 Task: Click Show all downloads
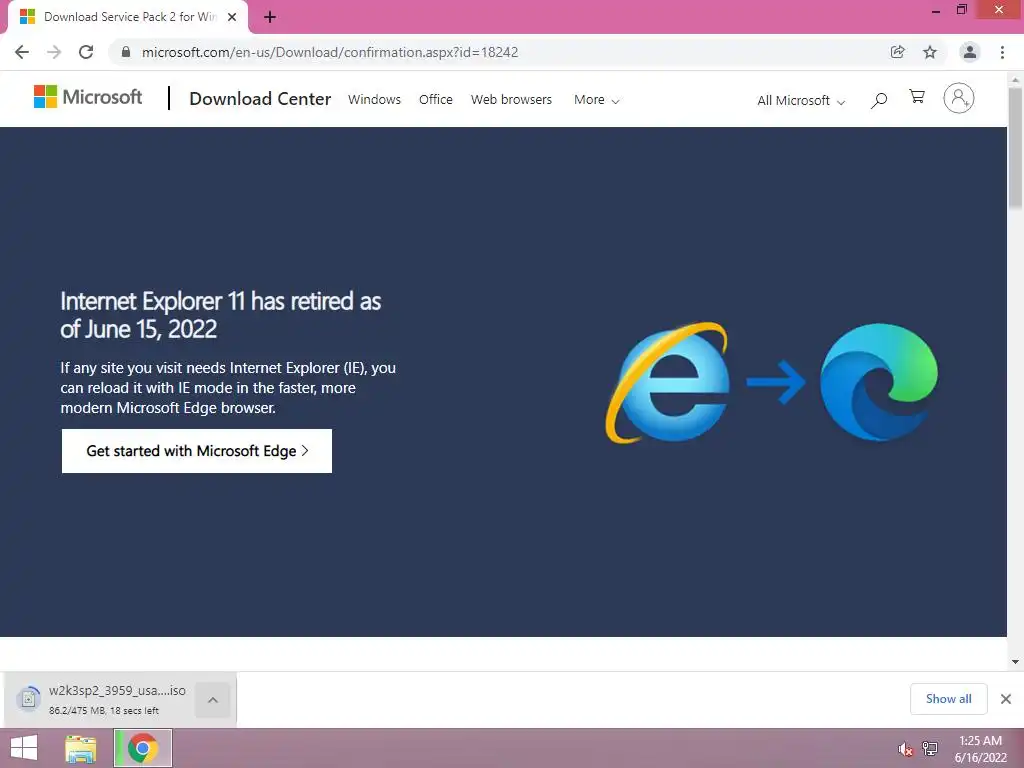coord(948,699)
